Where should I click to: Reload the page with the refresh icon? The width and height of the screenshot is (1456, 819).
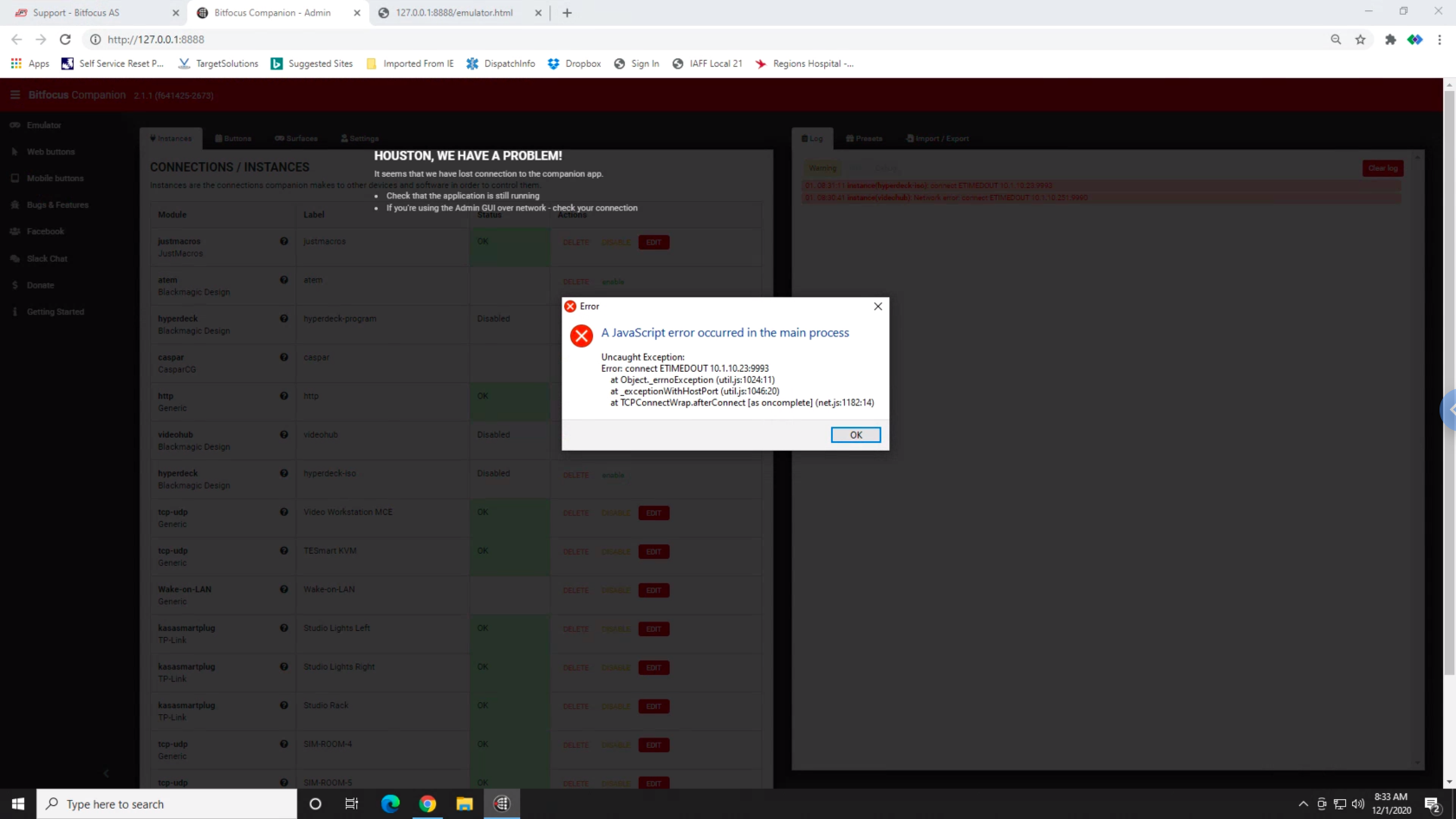click(x=65, y=39)
